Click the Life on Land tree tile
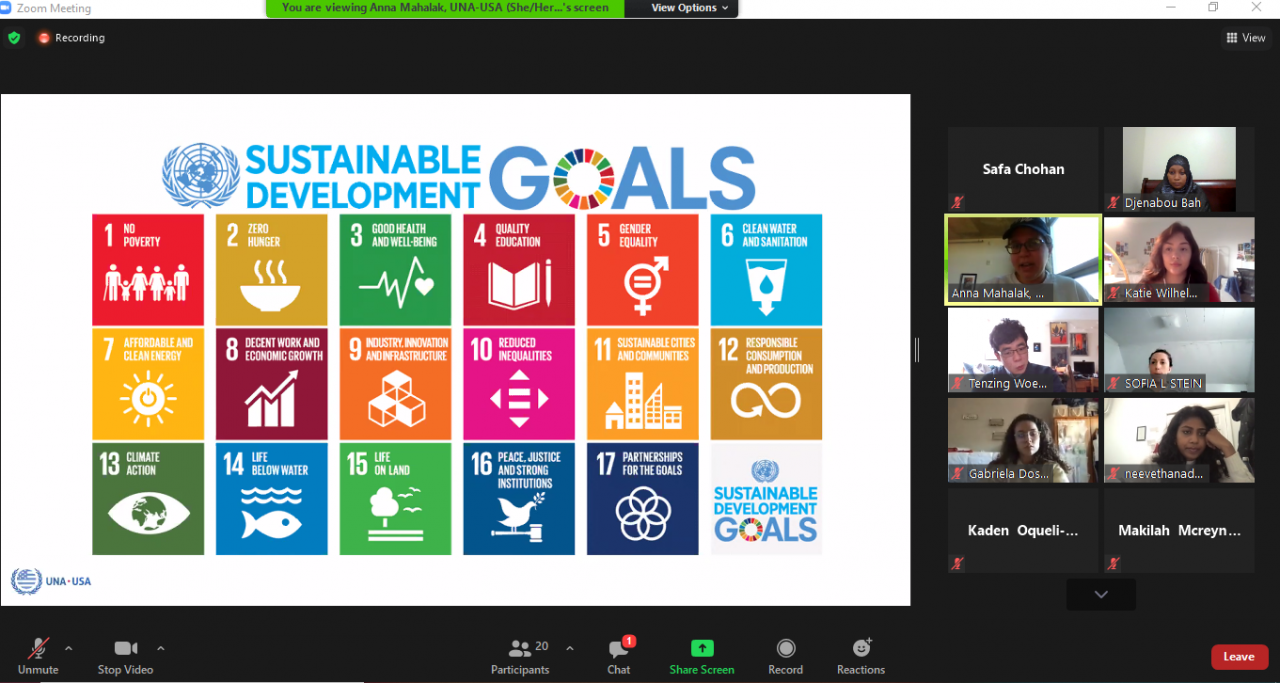This screenshot has width=1280, height=683. [395, 499]
